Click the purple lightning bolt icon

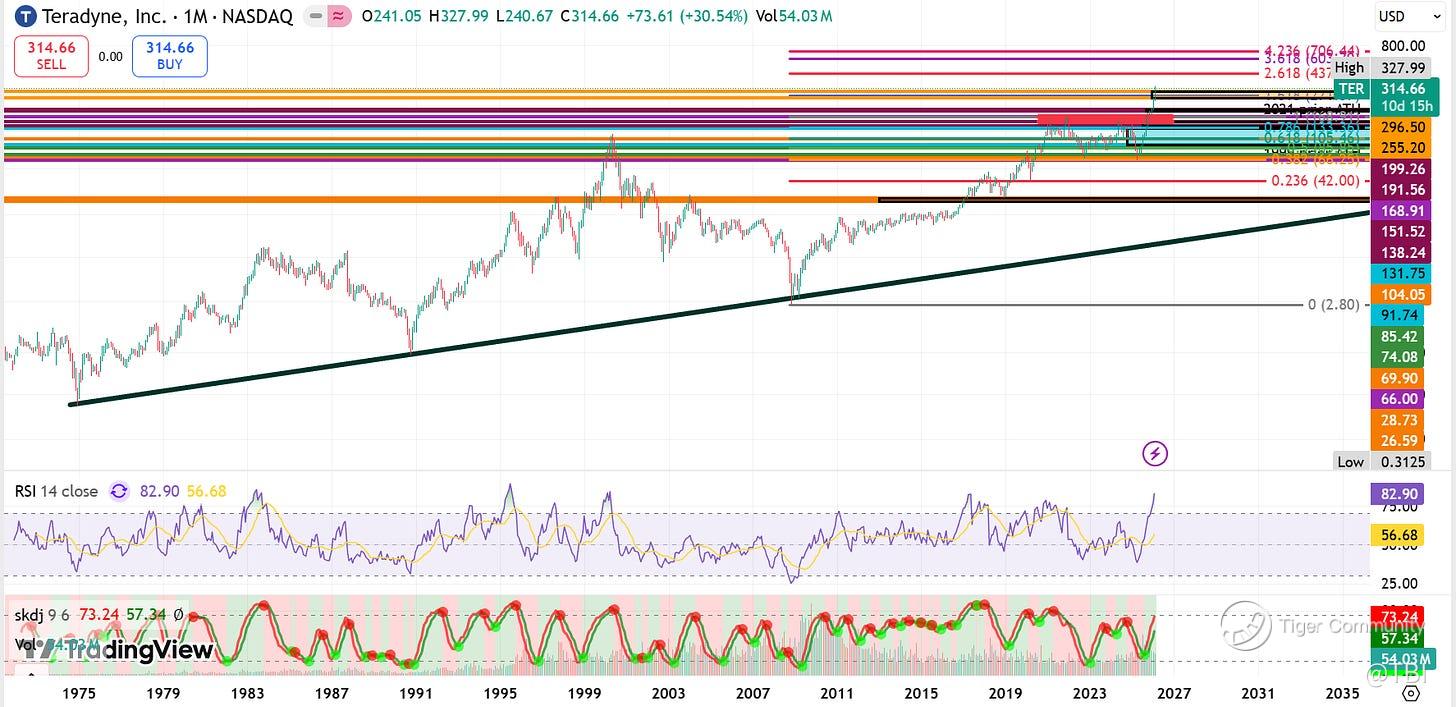(1155, 454)
